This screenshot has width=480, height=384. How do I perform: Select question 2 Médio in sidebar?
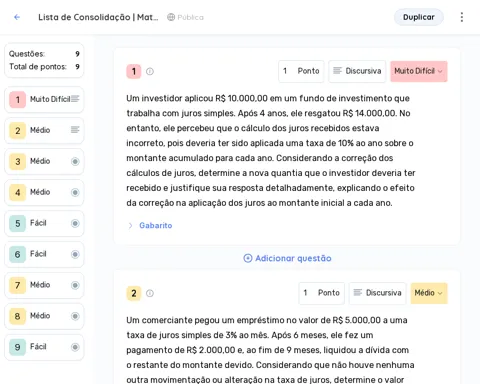click(44, 130)
